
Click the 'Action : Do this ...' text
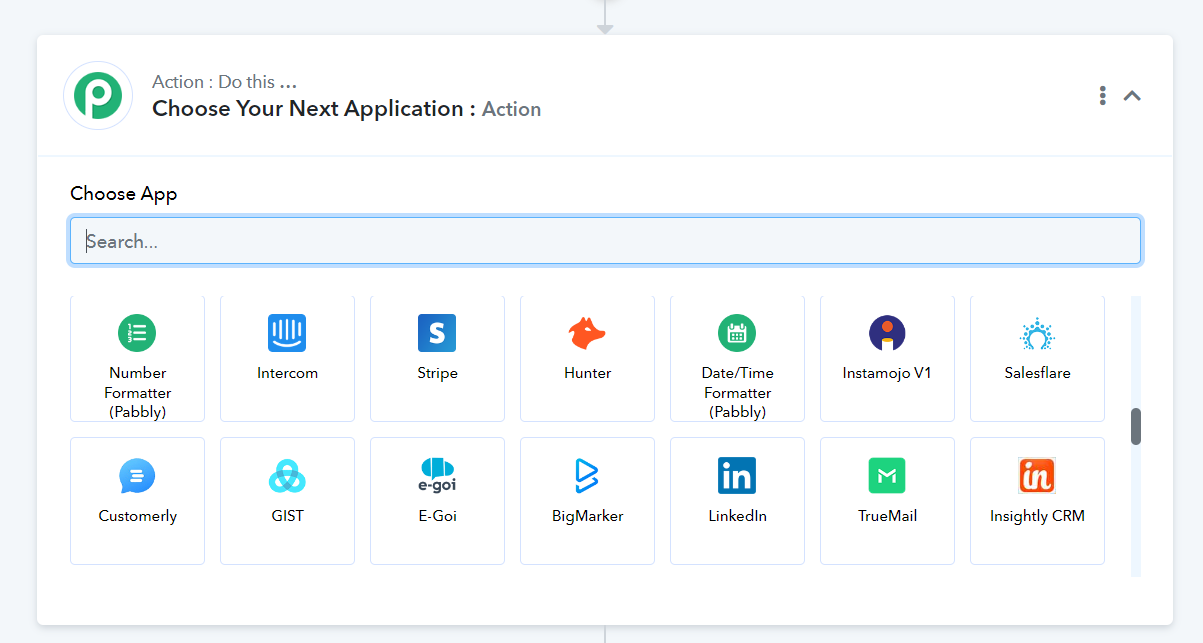(x=224, y=82)
